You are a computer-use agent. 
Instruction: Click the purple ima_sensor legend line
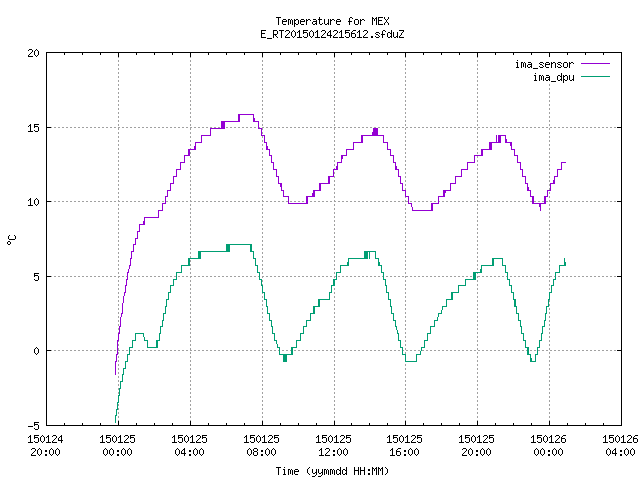pos(596,64)
